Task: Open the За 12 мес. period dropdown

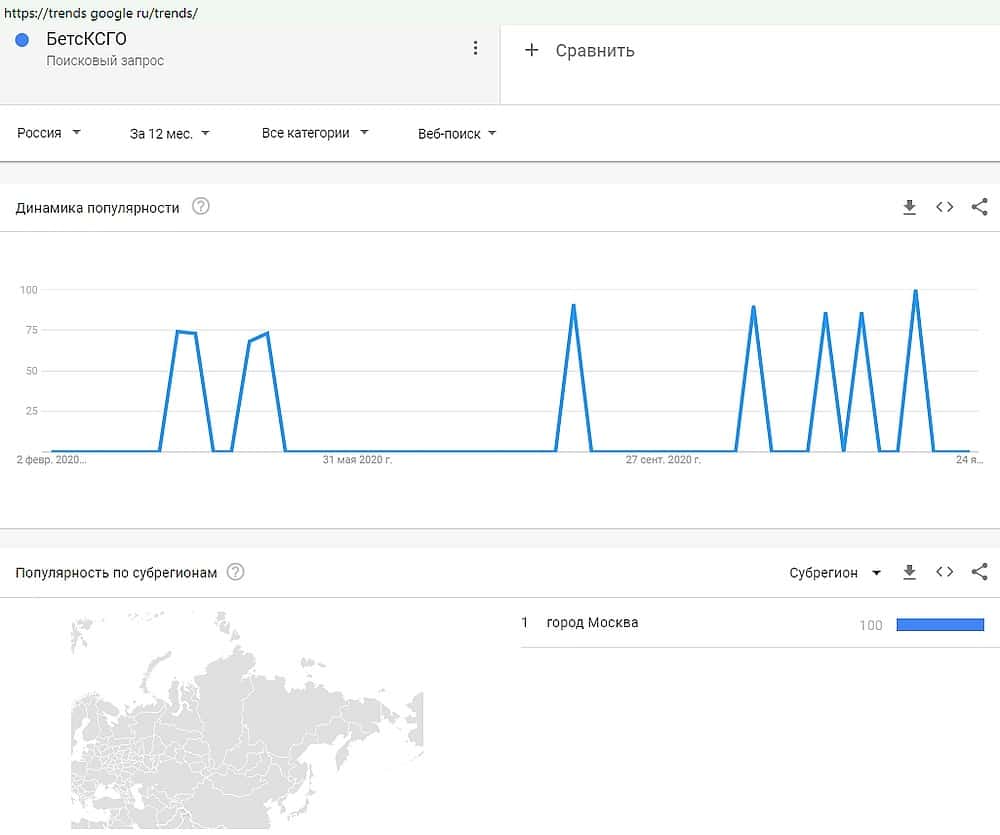Action: pos(169,133)
